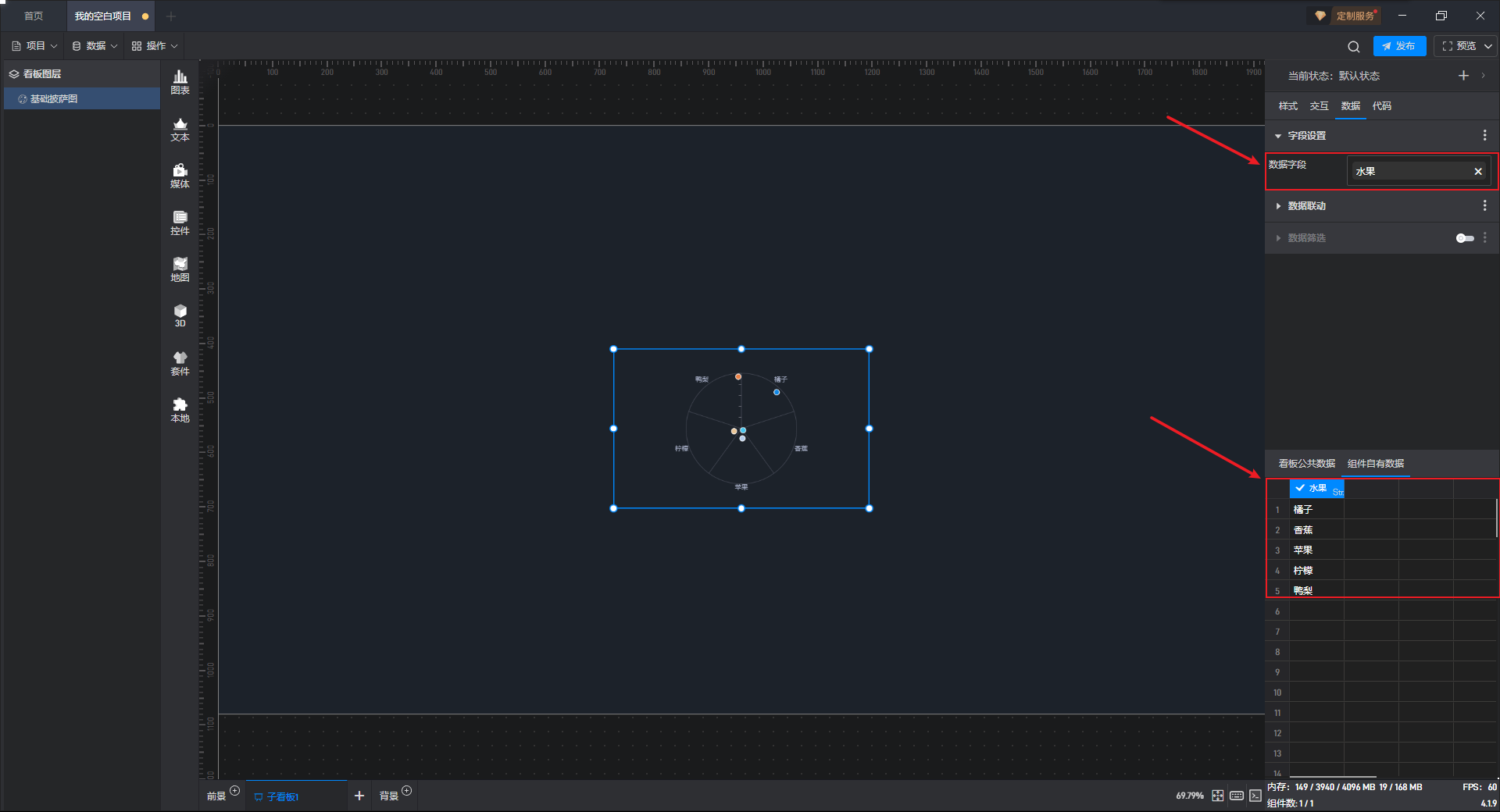Select the 柠檬 data cell
This screenshot has width=1500, height=812.
point(1316,571)
